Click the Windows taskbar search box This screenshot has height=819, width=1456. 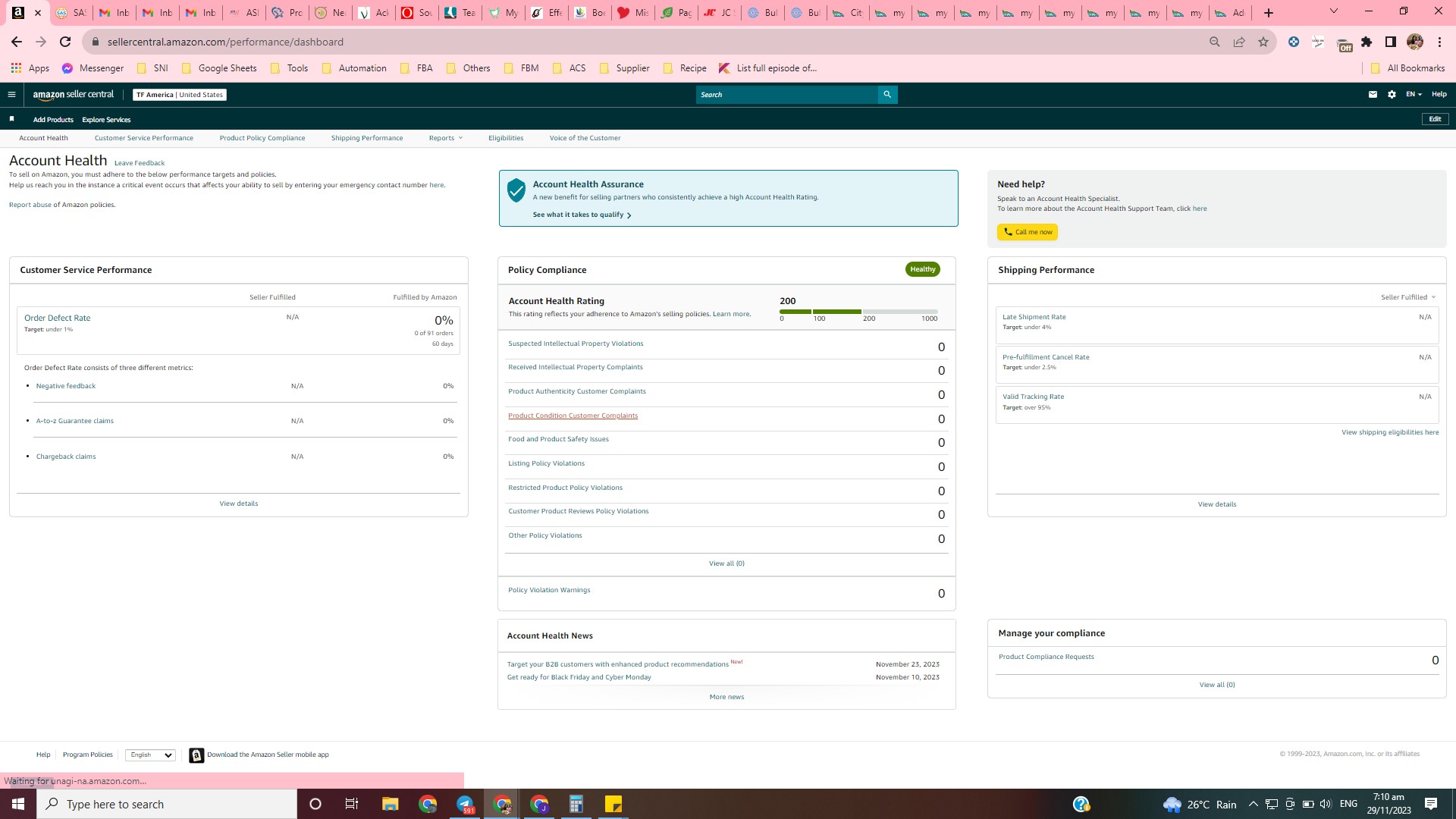(167, 804)
